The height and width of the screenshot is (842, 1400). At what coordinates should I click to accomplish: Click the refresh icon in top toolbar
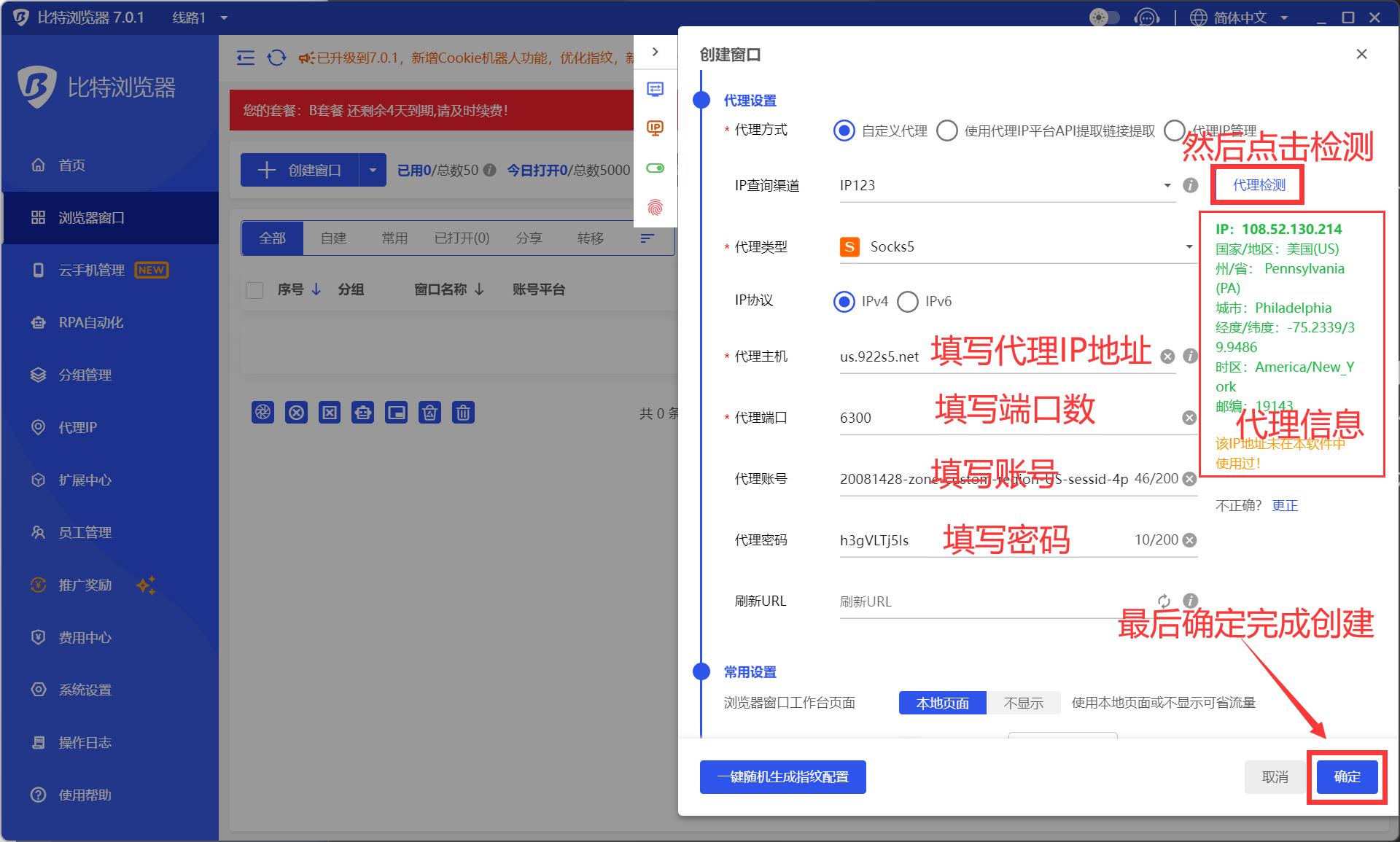tap(276, 58)
